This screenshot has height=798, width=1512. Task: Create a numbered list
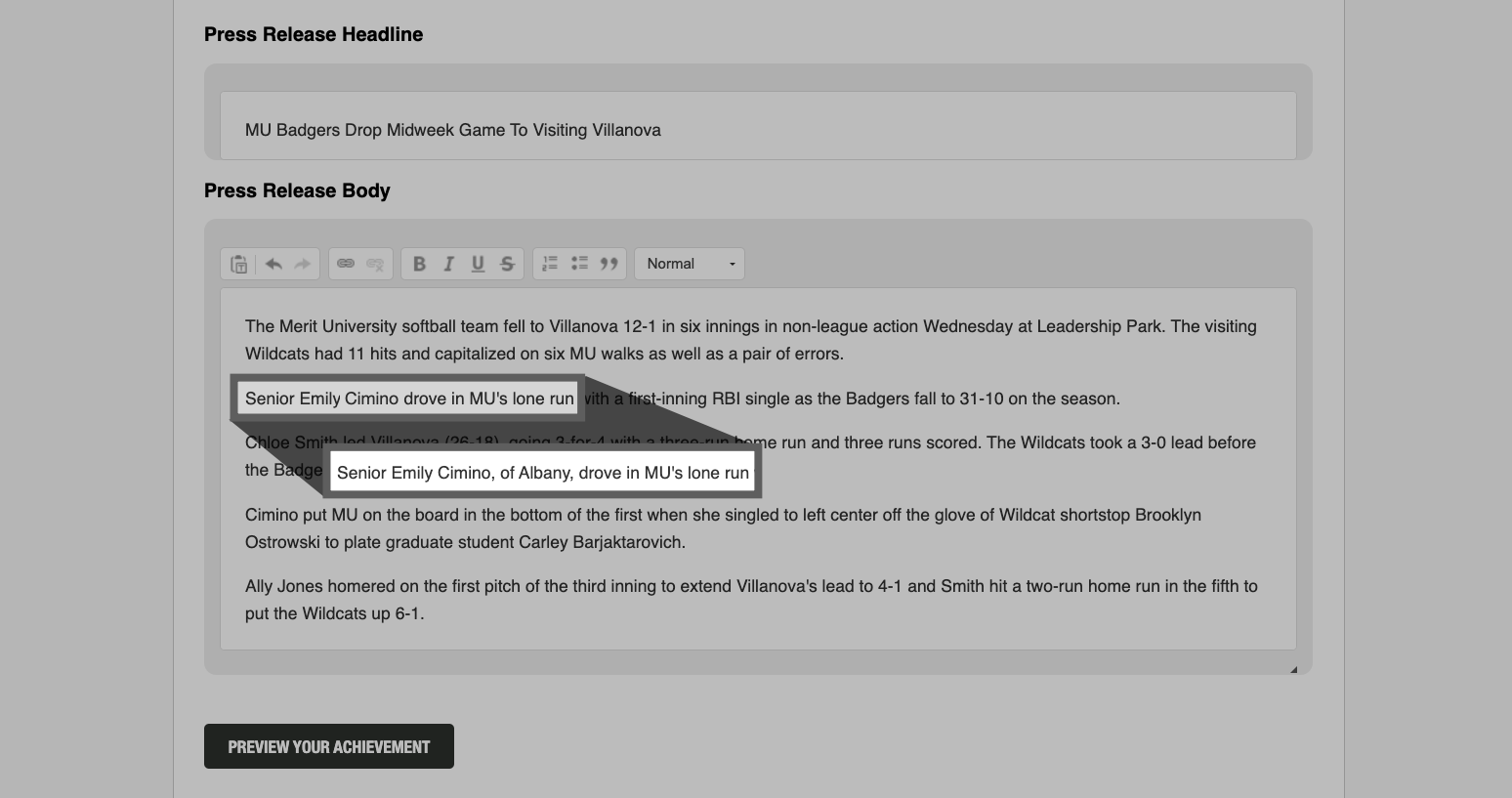(x=550, y=263)
